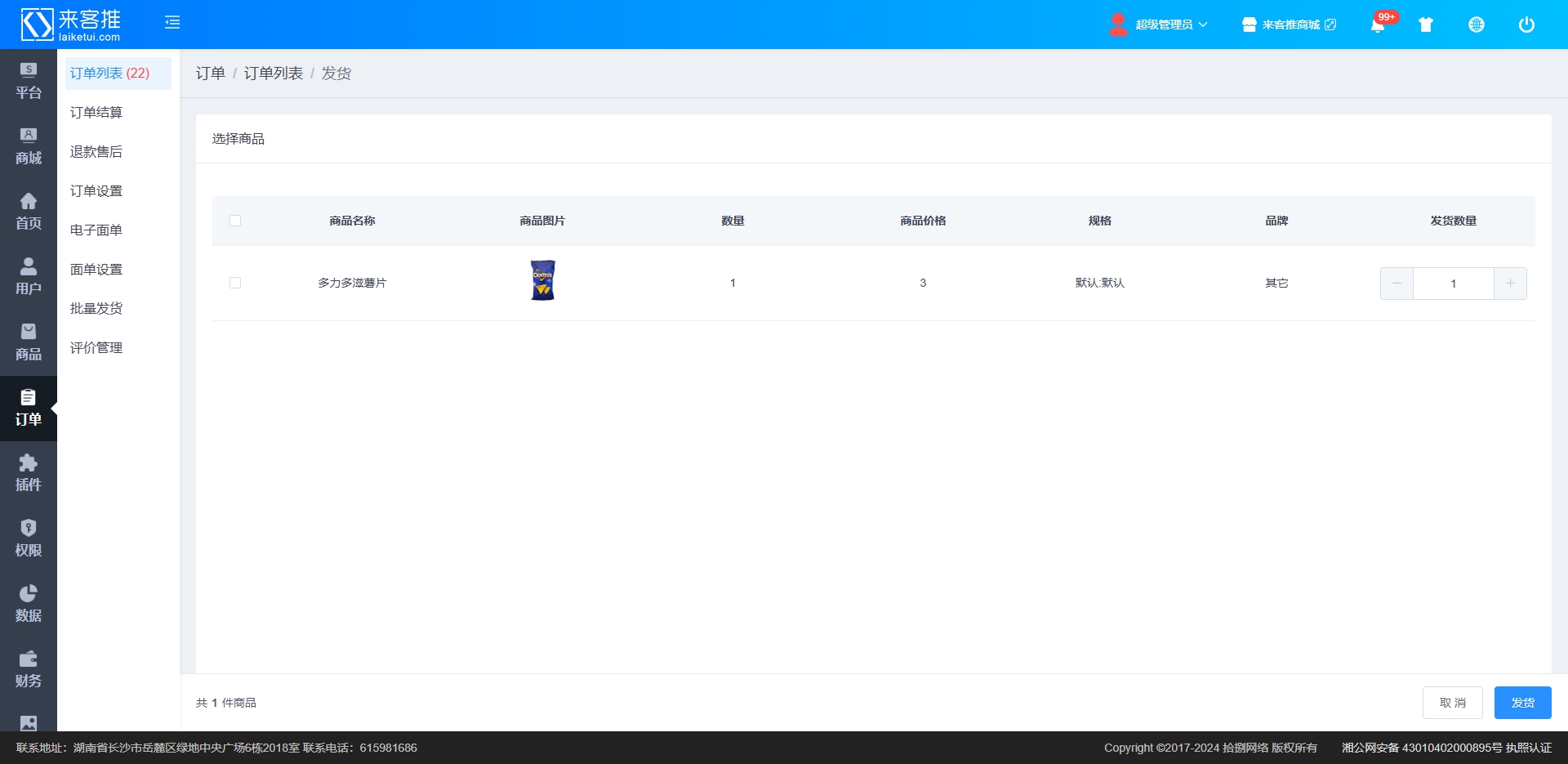Tick the checkbox for 多力多滋薯片 row
Viewport: 1568px width, 764px height.
tap(235, 283)
